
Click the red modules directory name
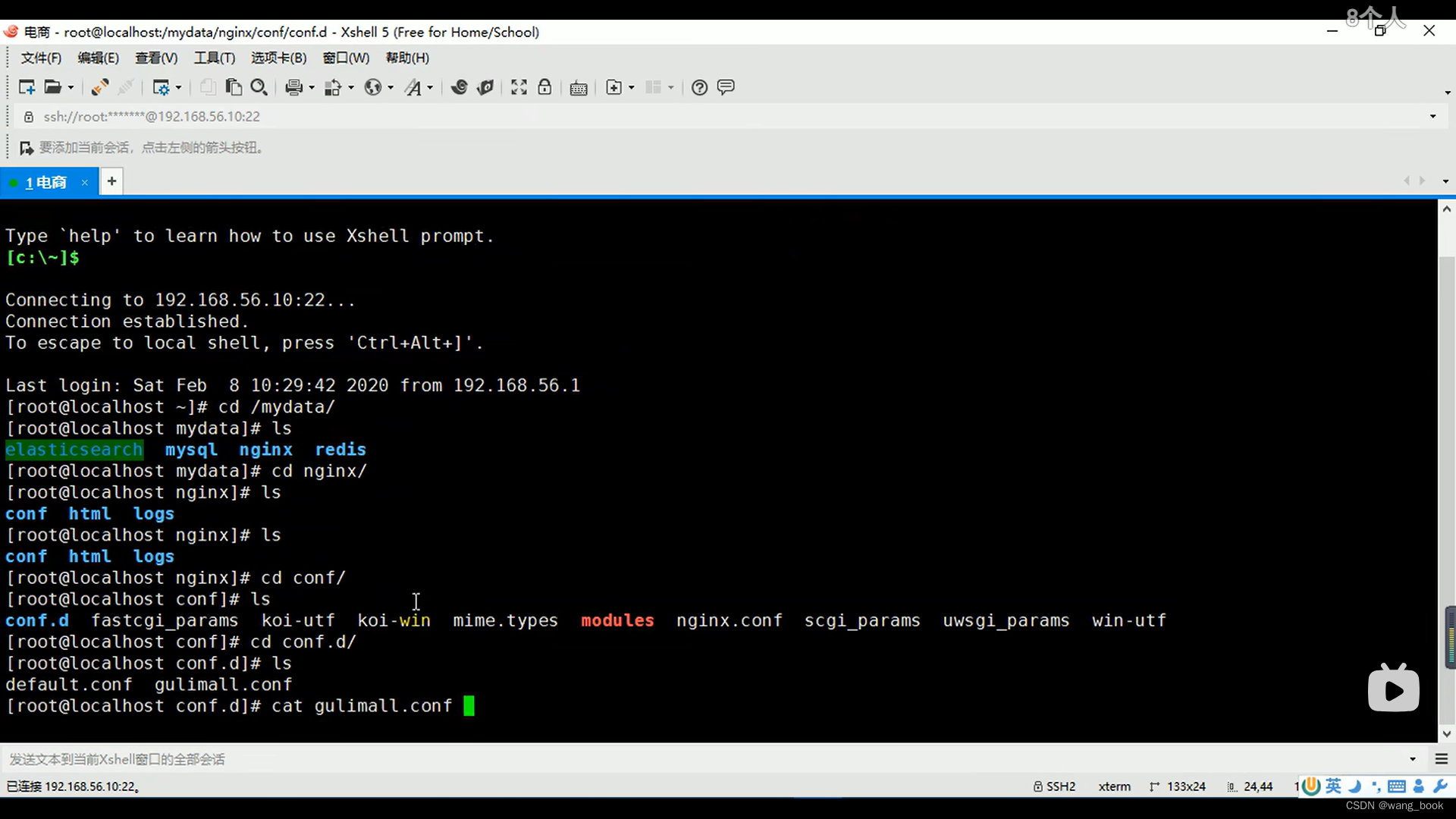(x=617, y=620)
